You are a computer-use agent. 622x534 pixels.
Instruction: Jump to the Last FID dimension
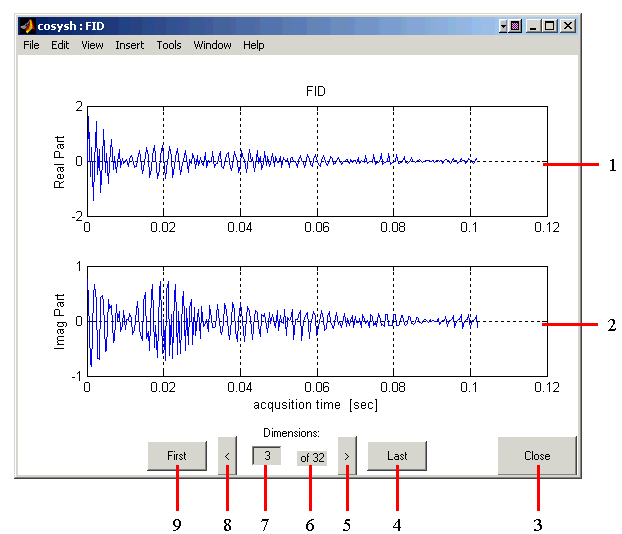pos(397,456)
